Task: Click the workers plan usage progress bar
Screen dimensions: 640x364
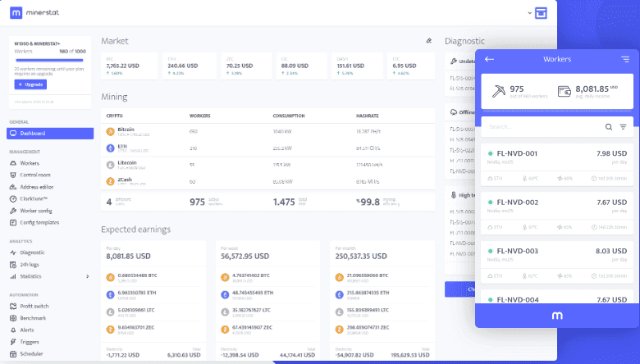Action: [x=49, y=60]
